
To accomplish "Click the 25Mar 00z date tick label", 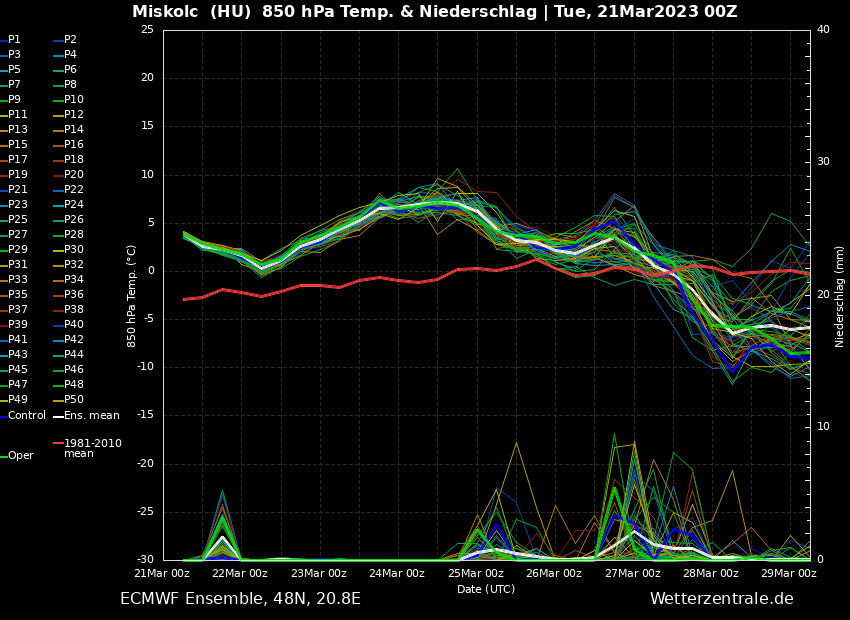I will [x=475, y=574].
